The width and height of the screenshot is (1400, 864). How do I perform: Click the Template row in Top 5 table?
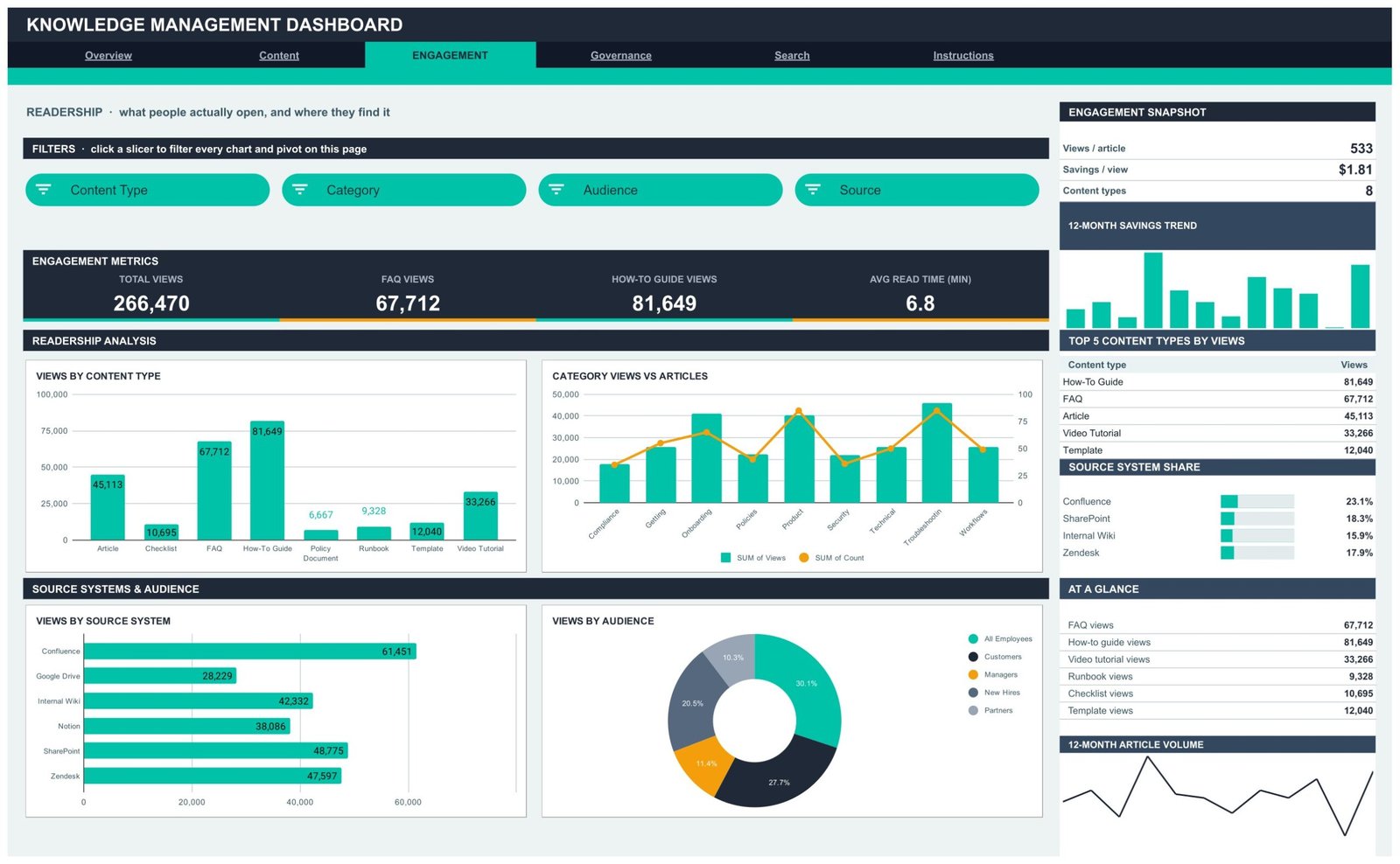1217,450
